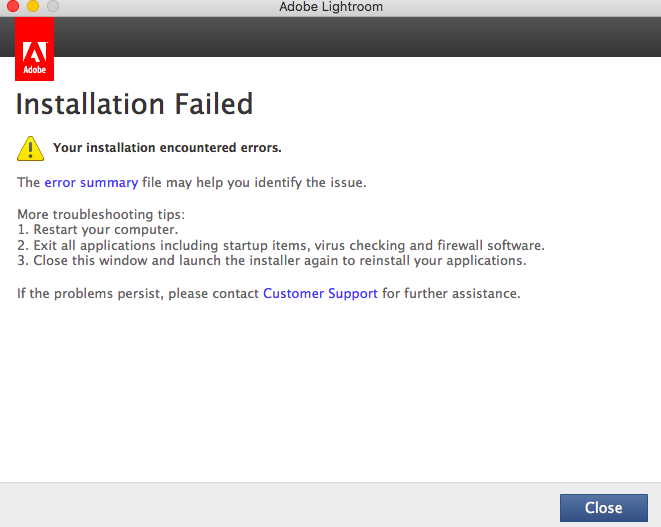
Task: Click the 'Exit all applications' tip line
Action: (x=281, y=245)
